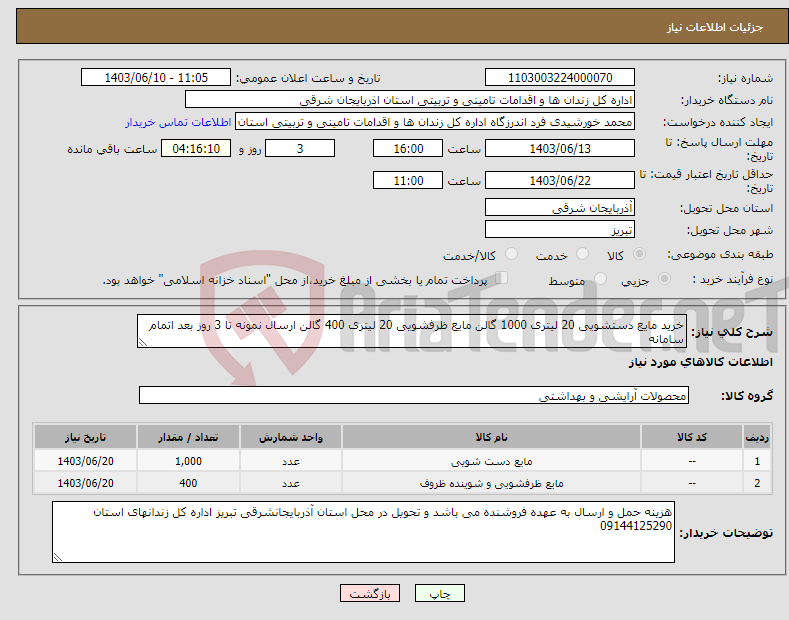Click the response deadline date 1403/06/13

point(560,148)
